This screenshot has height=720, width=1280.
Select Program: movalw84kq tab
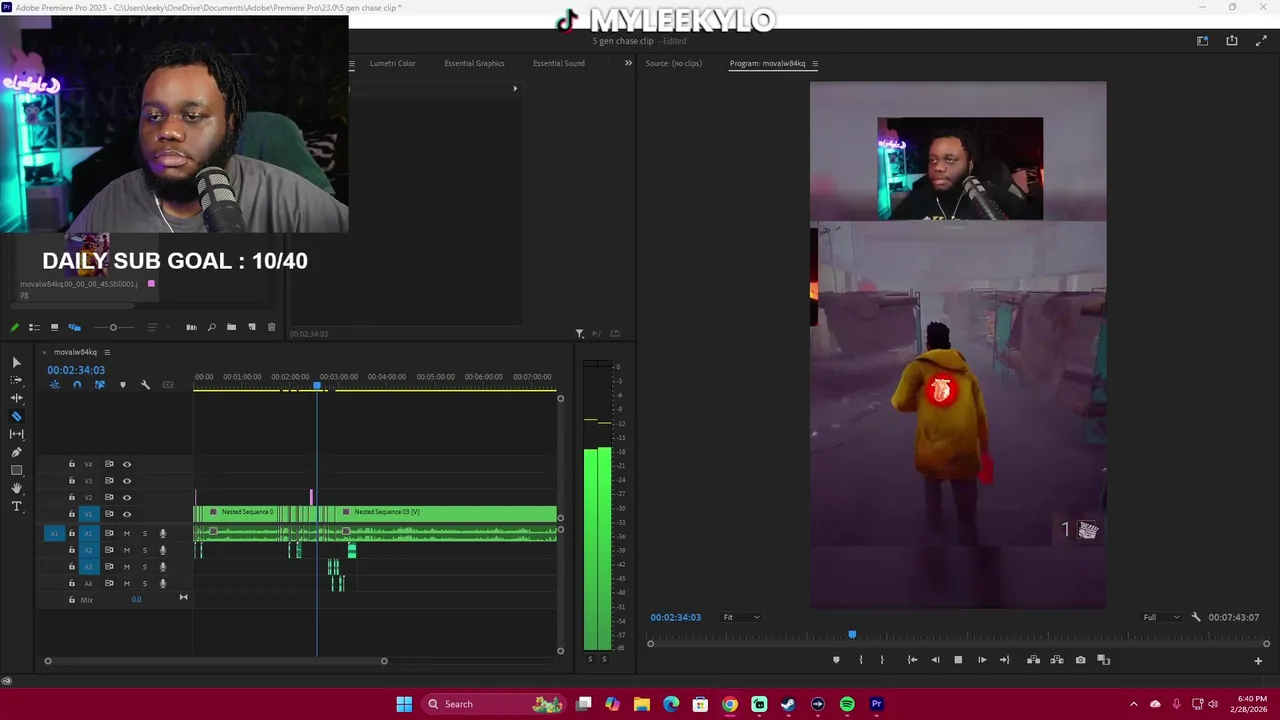[x=767, y=63]
